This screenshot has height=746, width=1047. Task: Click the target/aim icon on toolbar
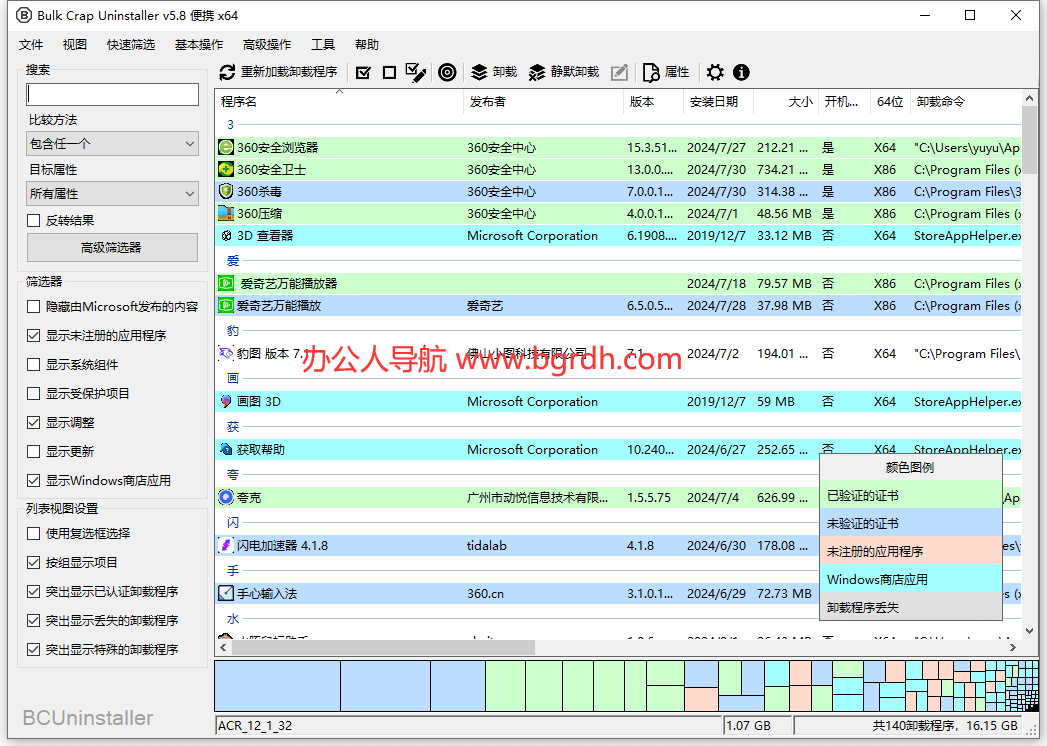click(x=447, y=72)
